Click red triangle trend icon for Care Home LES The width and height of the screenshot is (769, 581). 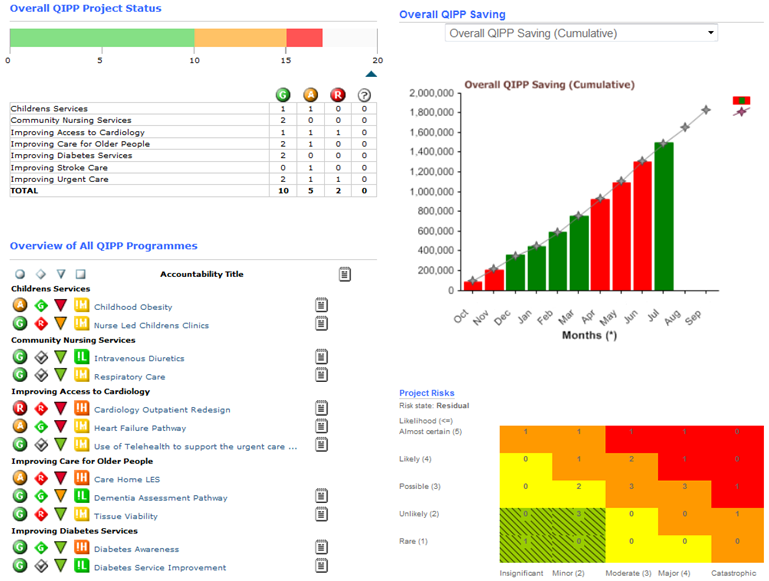[x=60, y=479]
